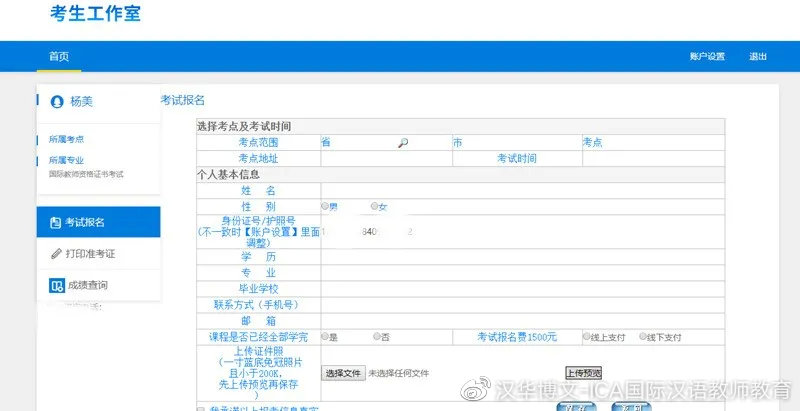Click the 选择文件 button
The image size is (800, 411).
pyautogui.click(x=343, y=373)
